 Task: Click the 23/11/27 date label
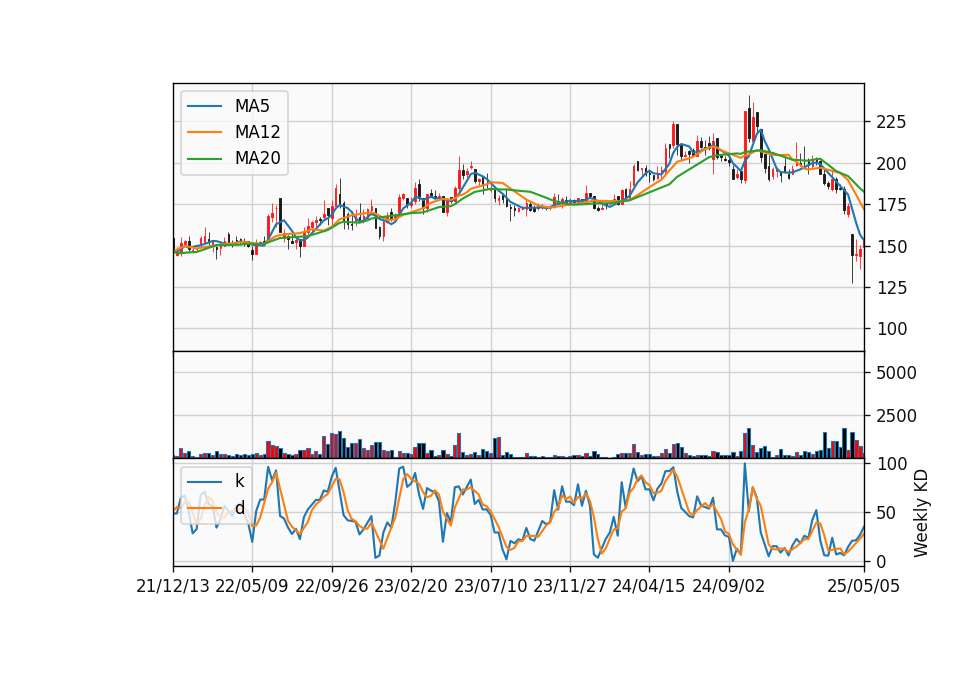tap(569, 587)
